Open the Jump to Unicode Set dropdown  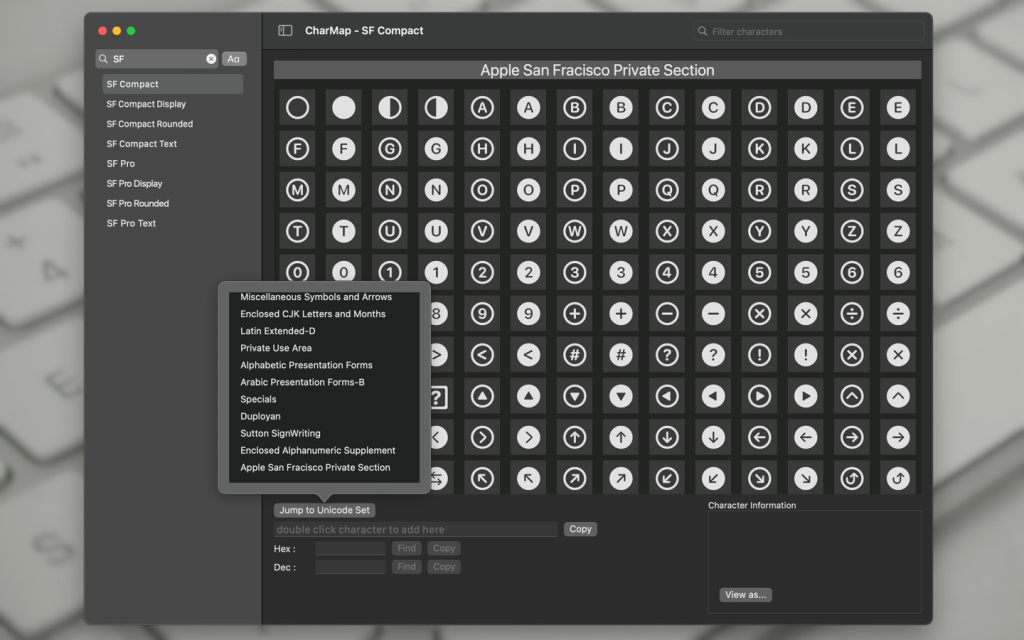pyautogui.click(x=325, y=510)
